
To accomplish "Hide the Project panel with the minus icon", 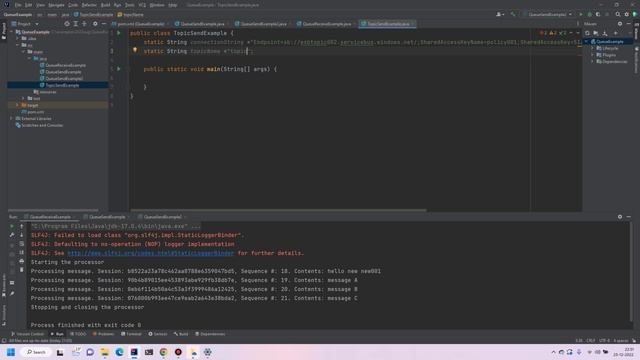I will click(x=104, y=24).
